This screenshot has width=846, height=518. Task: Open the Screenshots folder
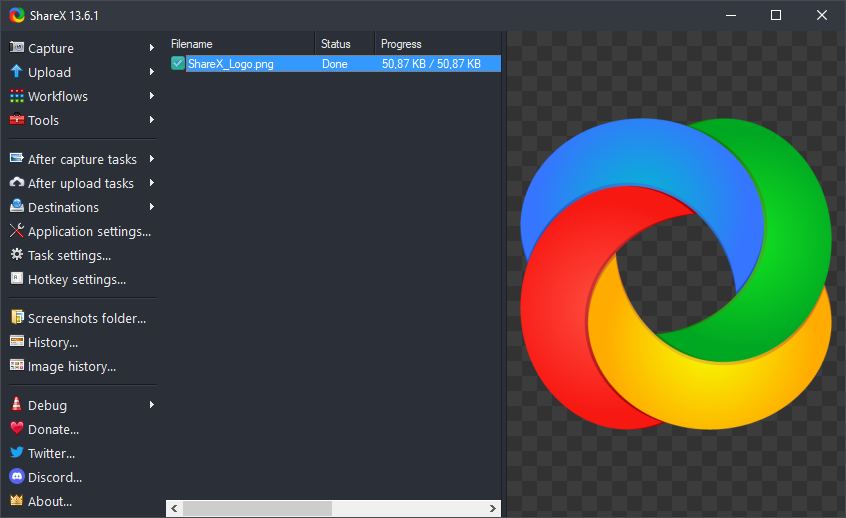pos(86,318)
